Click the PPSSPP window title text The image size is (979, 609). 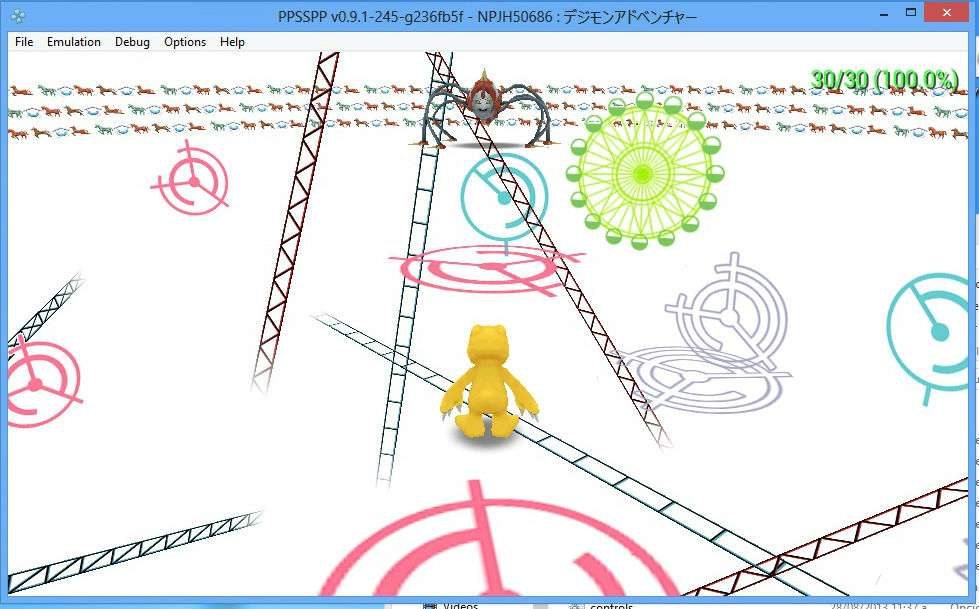click(489, 16)
